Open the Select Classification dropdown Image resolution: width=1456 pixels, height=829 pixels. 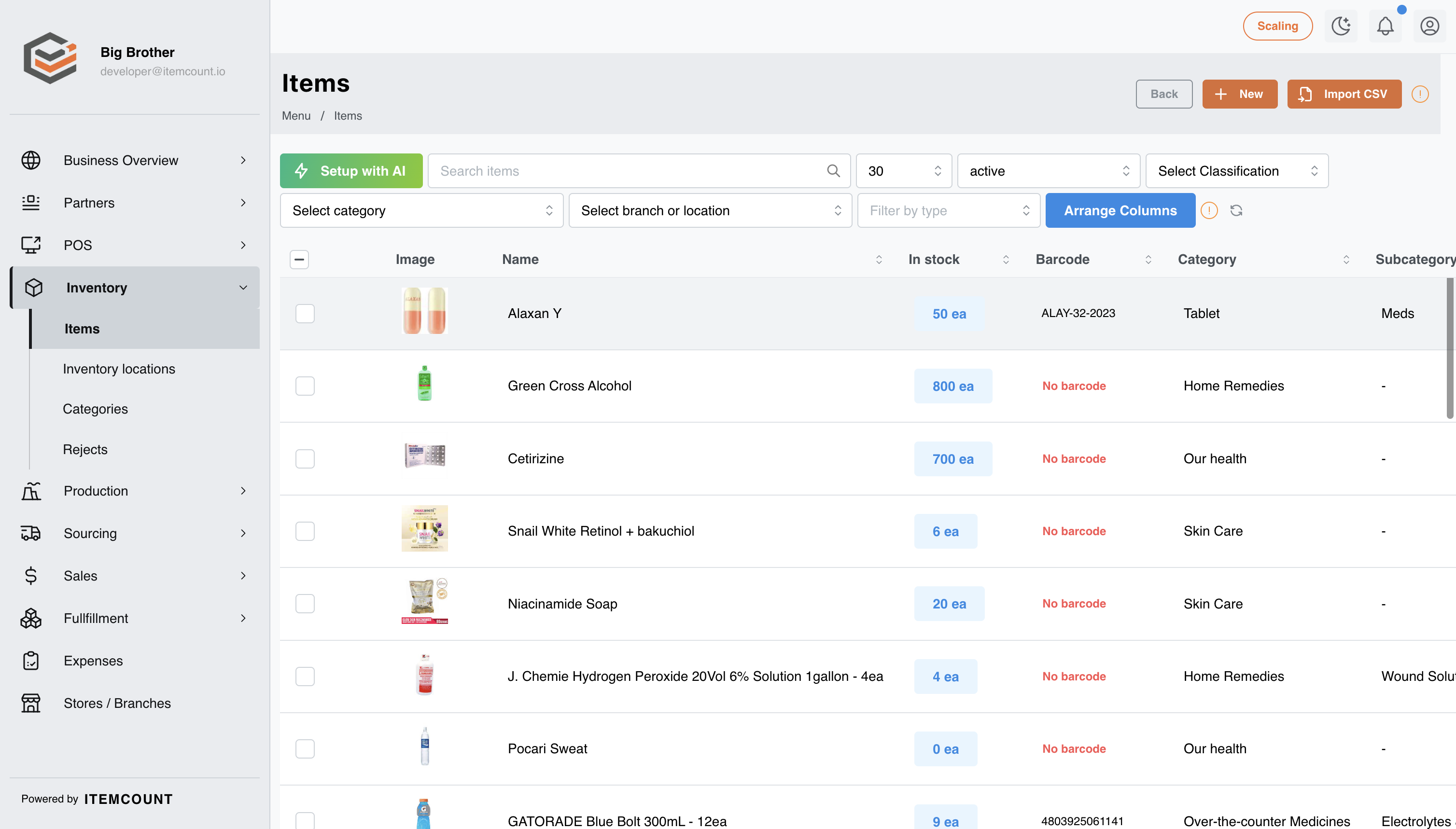tap(1237, 171)
